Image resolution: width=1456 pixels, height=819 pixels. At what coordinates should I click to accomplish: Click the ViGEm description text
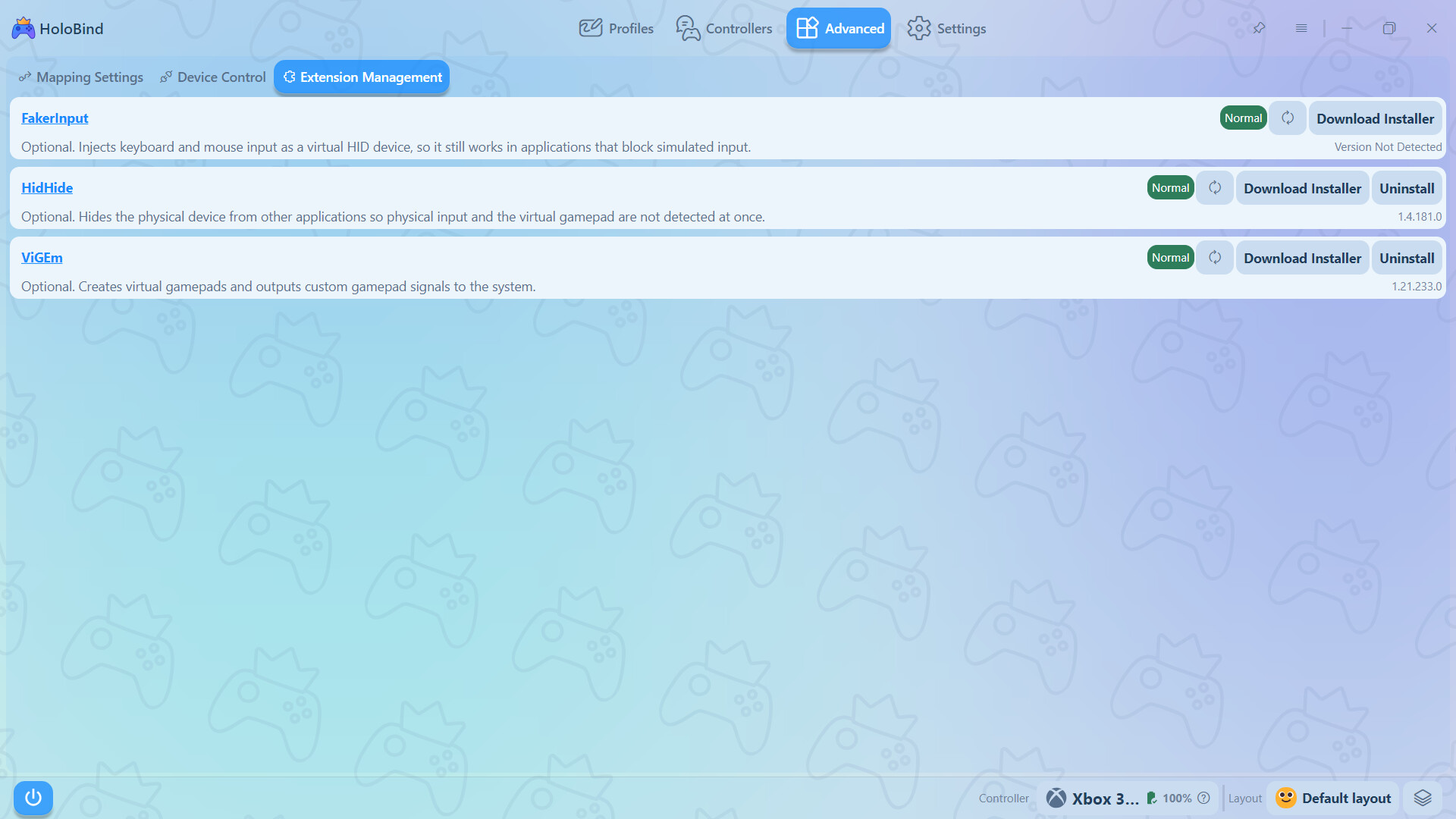(278, 287)
